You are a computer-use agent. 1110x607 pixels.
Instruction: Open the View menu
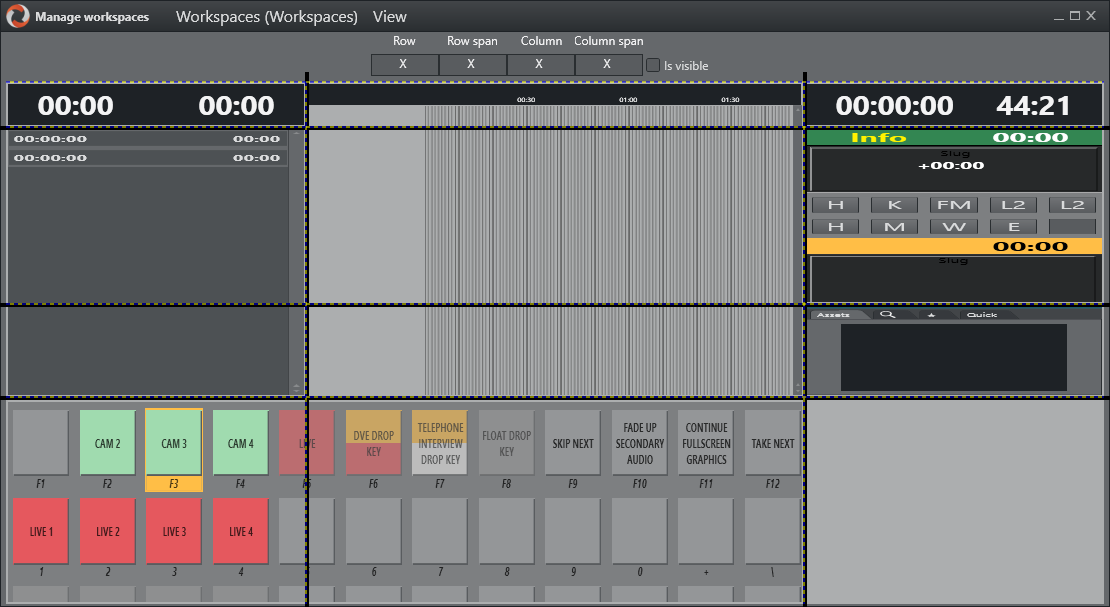pyautogui.click(x=389, y=17)
